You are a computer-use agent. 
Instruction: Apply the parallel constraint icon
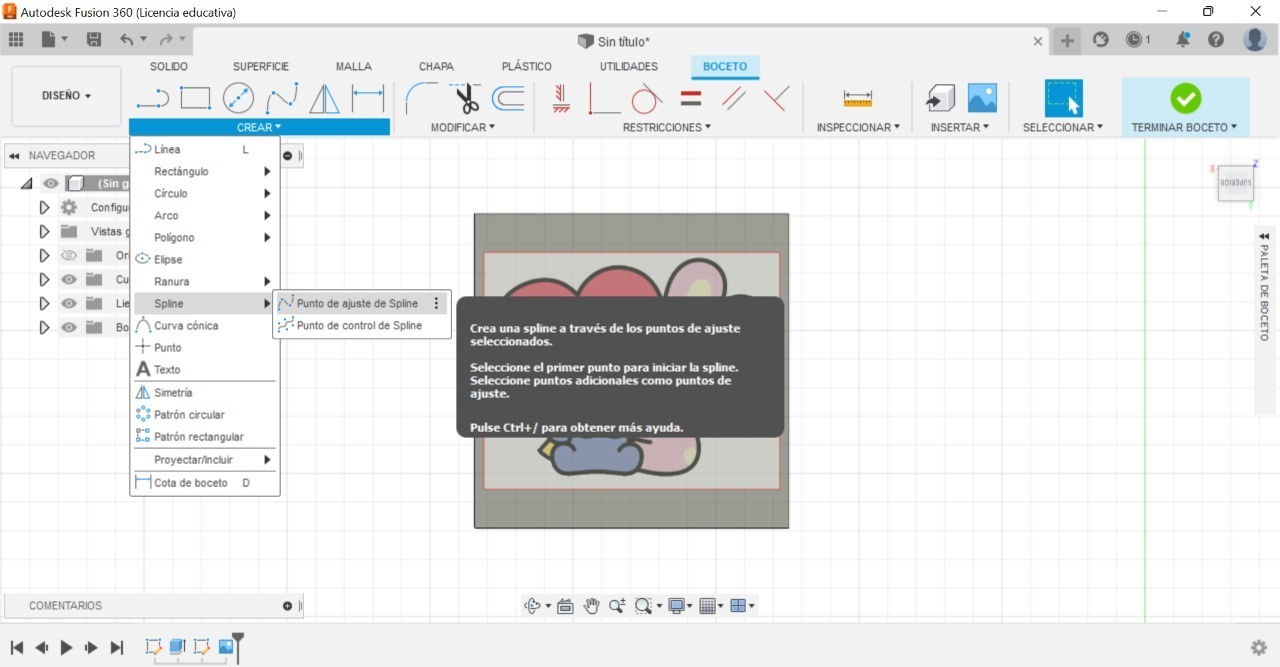pyautogui.click(x=734, y=98)
